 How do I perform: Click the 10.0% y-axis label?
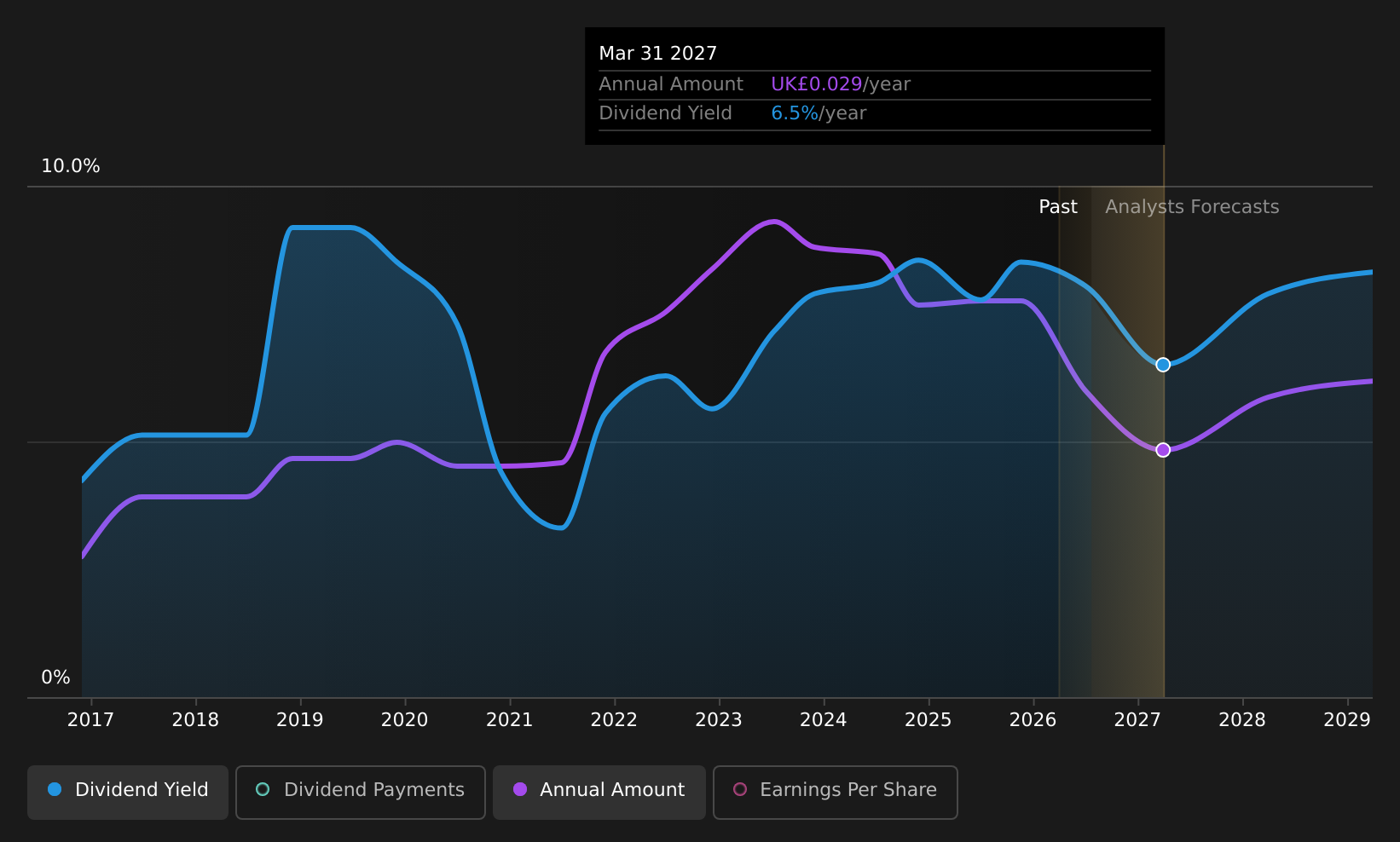pos(71,166)
